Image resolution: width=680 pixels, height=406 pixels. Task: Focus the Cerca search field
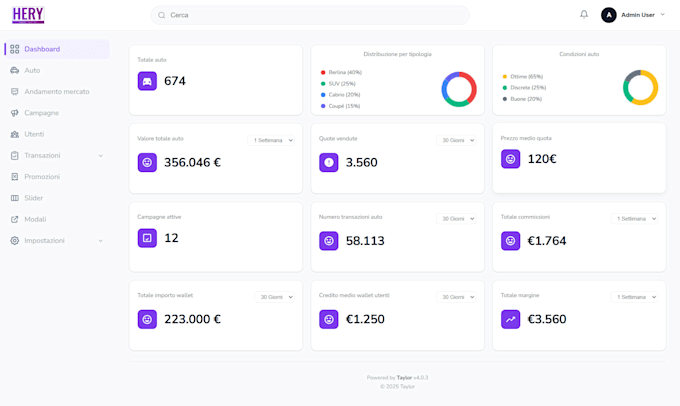[x=310, y=15]
